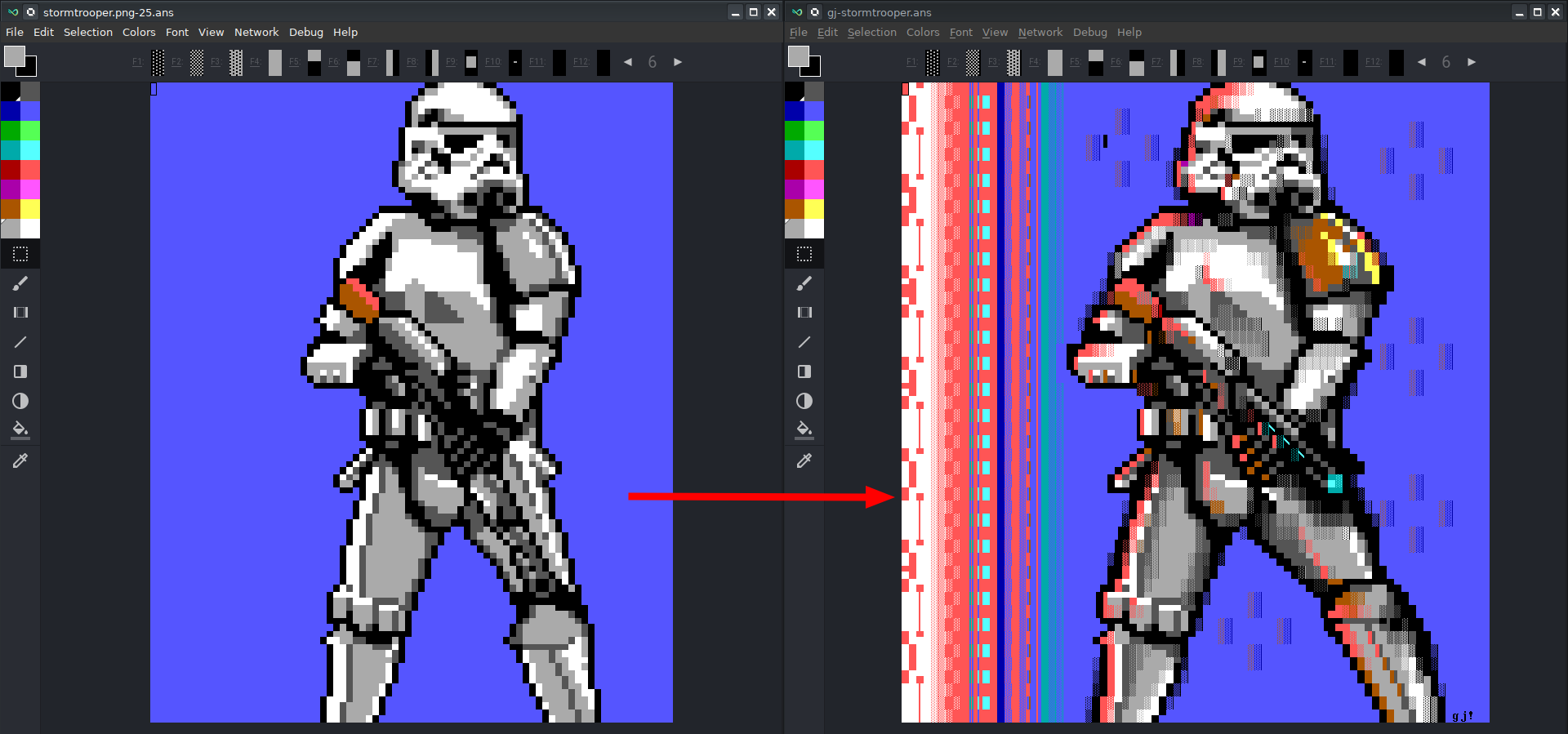Select the marquee Selection tool in left window
This screenshot has width=1568, height=734.
(20, 254)
